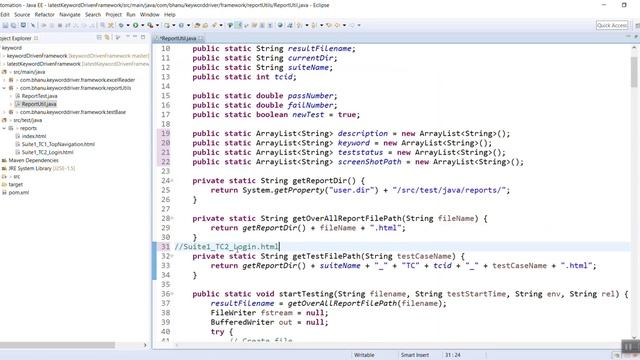Click the Save All toolbar icon

tap(13, 25)
